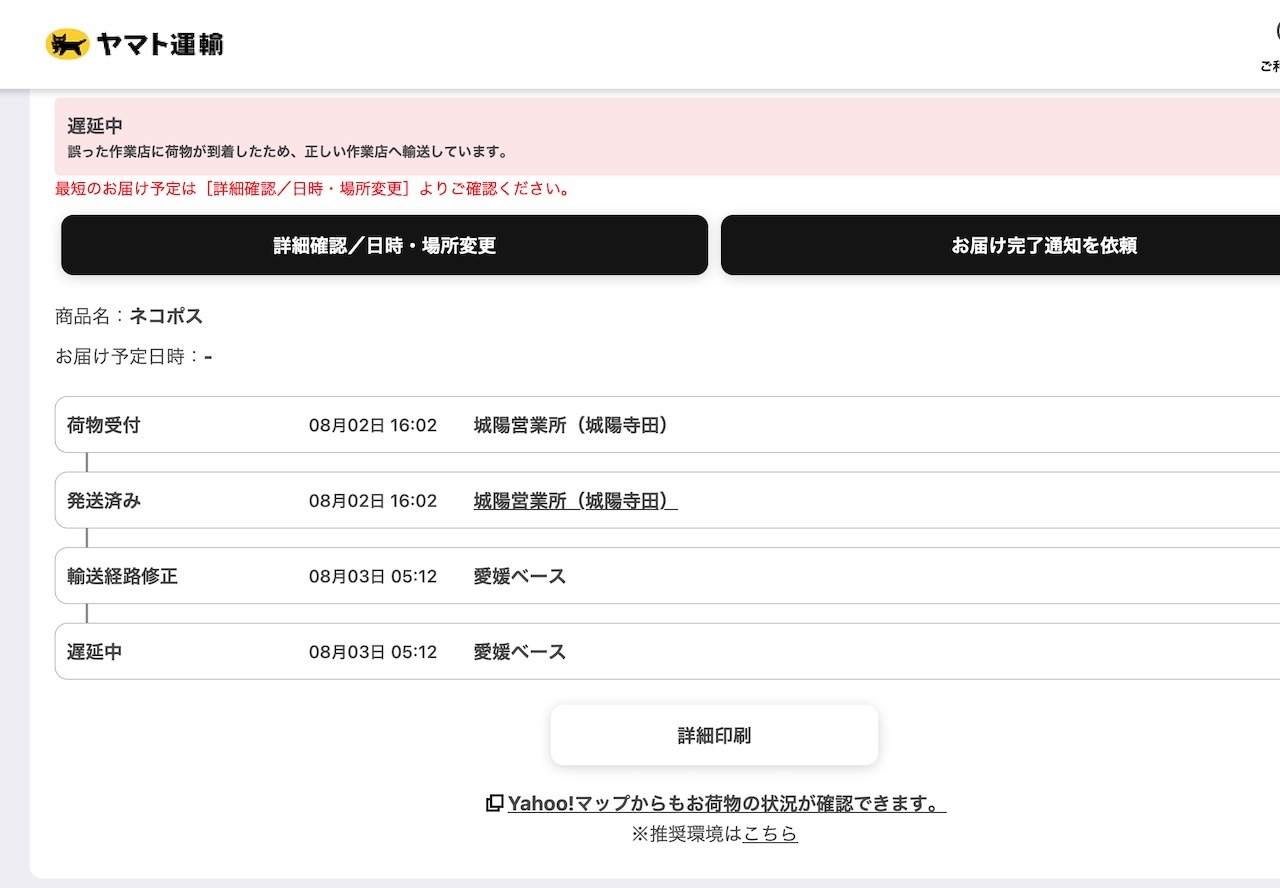Click 愛媛ベース in 輸送経路修正 row
The width and height of the screenshot is (1280, 888).
click(520, 576)
